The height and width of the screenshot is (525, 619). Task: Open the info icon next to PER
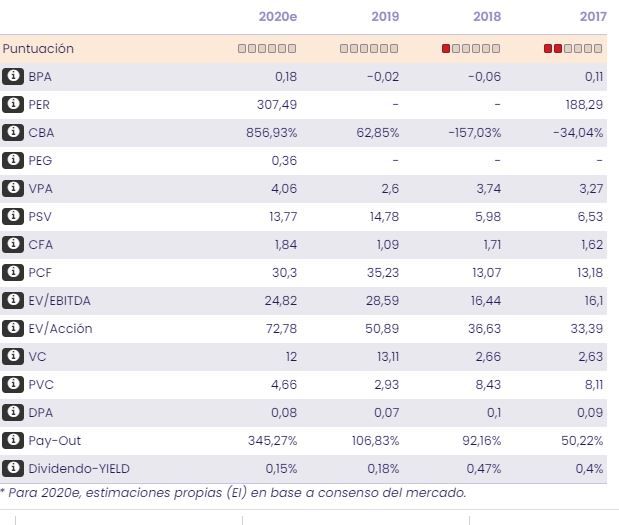(x=13, y=104)
